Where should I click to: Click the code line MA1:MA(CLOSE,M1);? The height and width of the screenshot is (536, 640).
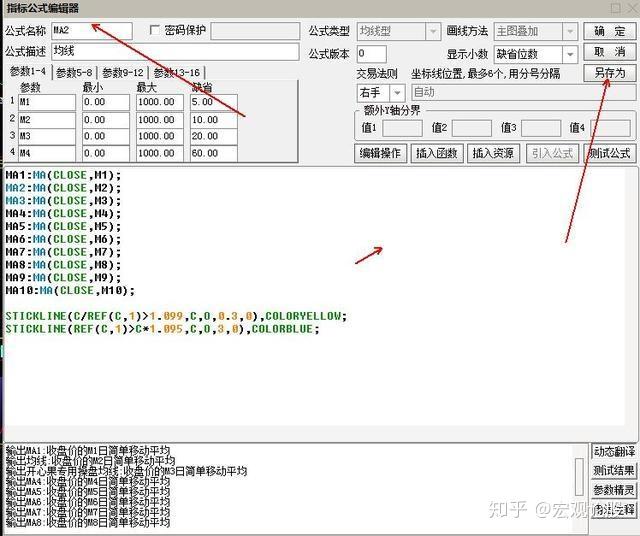coord(63,176)
